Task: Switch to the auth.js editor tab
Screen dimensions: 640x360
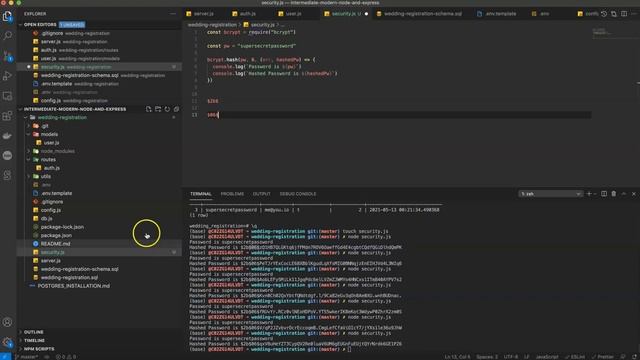Action: [x=247, y=13]
